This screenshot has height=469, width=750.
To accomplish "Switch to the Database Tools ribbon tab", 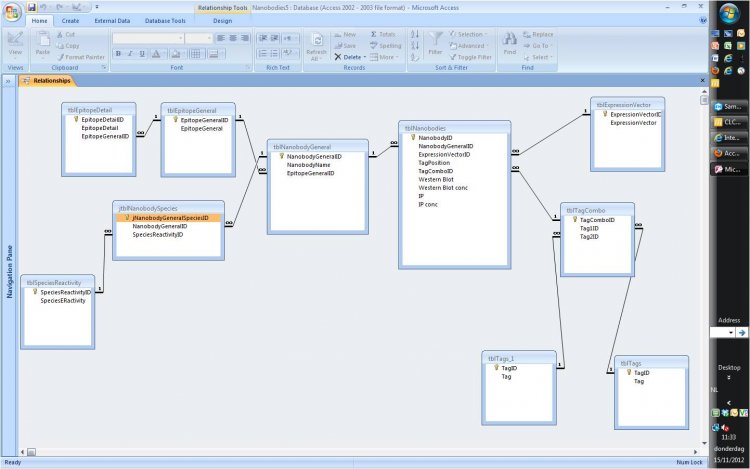I will (x=164, y=20).
